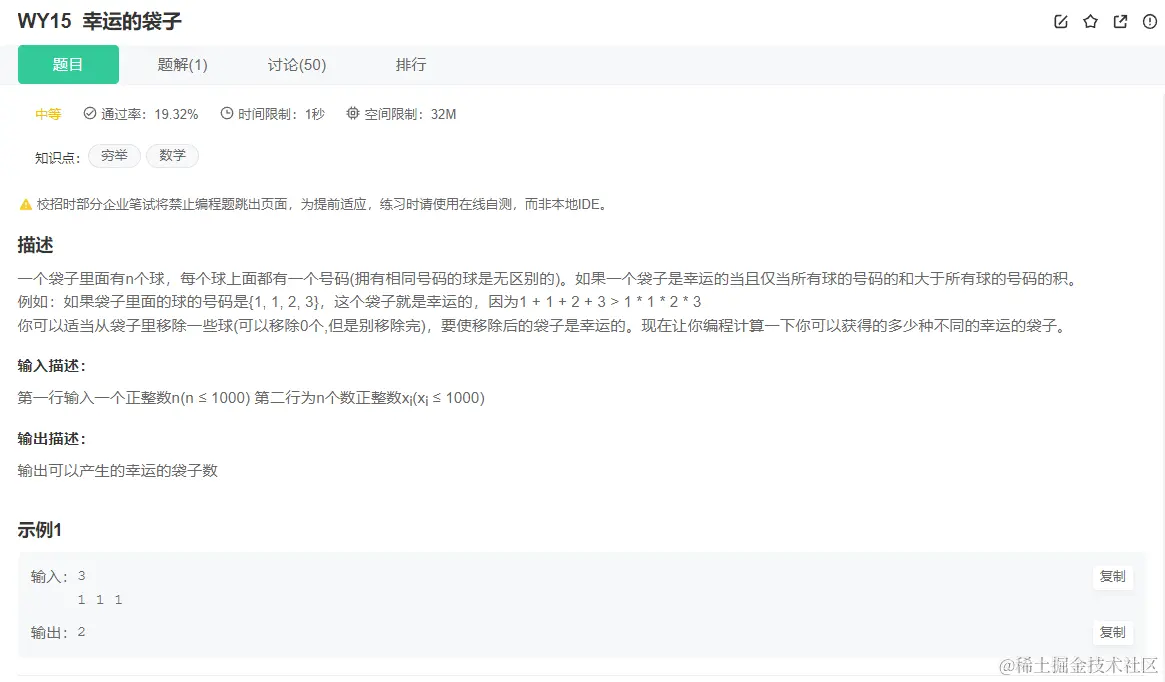Click the 知识点: label
1165x682 pixels.
(57, 157)
